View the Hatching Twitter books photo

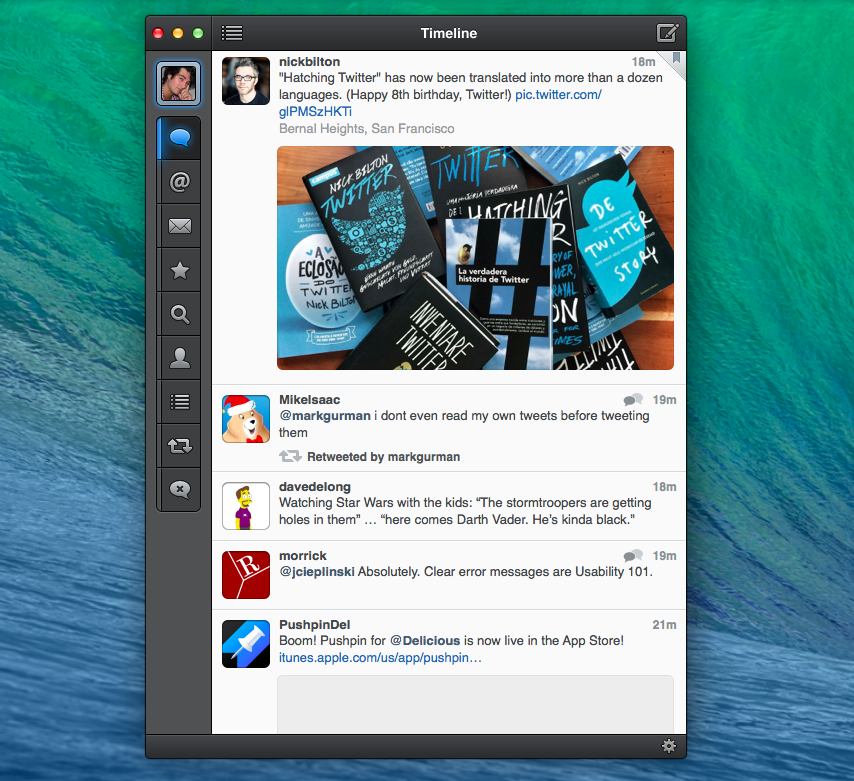point(475,258)
